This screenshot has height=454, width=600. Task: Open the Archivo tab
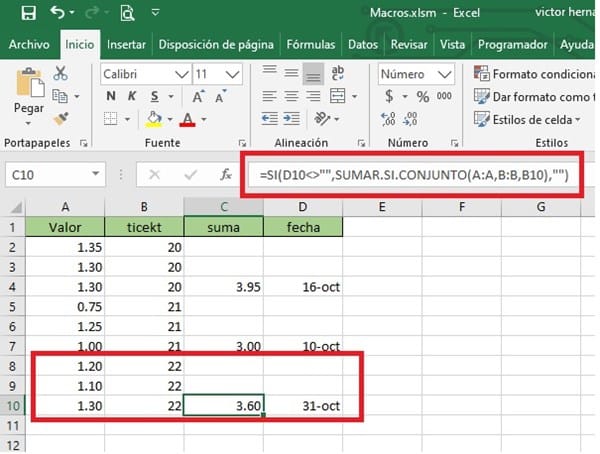29,44
